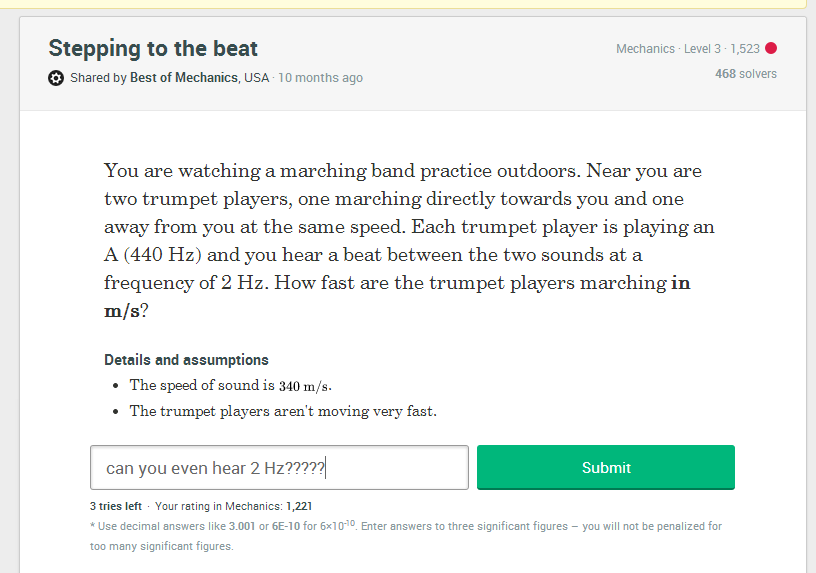Screen dimensions: 816x573
Task: Click Your rating in Mechanics 1,221
Action: (x=234, y=506)
